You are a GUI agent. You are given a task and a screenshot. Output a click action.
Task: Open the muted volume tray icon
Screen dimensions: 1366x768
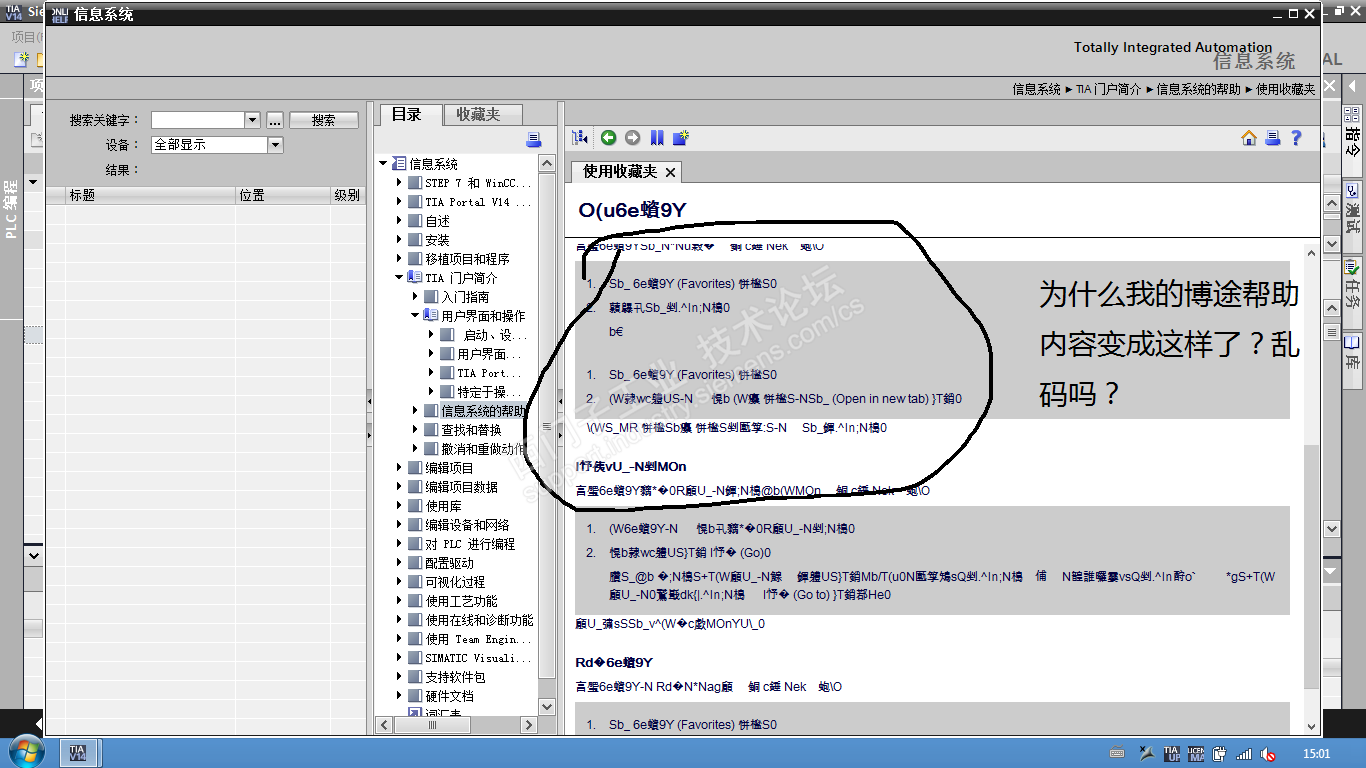click(1268, 754)
